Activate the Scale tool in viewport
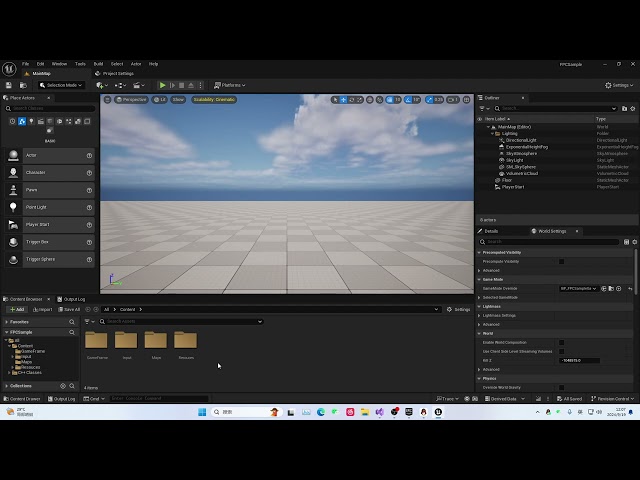This screenshot has height=480, width=640. (360, 100)
